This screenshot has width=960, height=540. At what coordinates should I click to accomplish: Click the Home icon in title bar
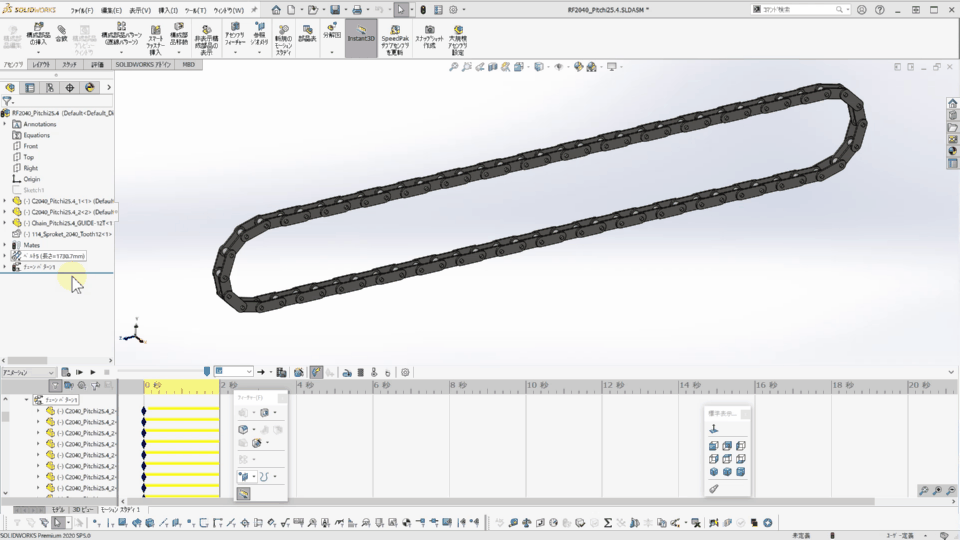276,10
